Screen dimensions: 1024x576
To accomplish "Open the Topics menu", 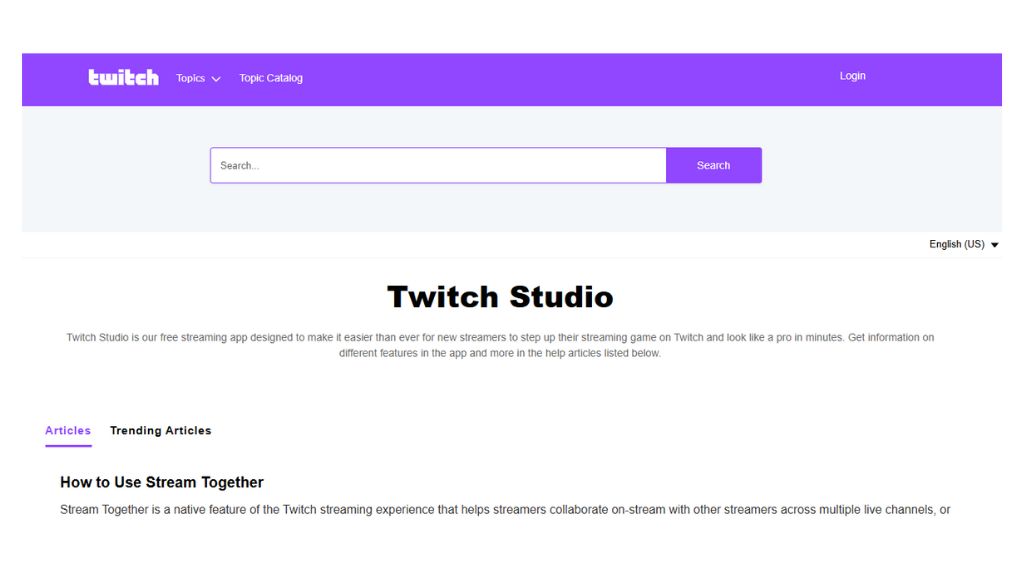I will [190, 78].
